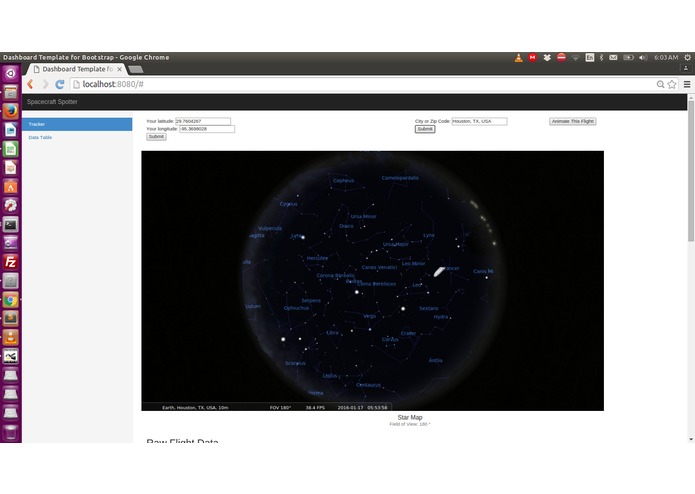
Task: Open the Ubuntu Dash from the launcher
Action: coord(11,73)
